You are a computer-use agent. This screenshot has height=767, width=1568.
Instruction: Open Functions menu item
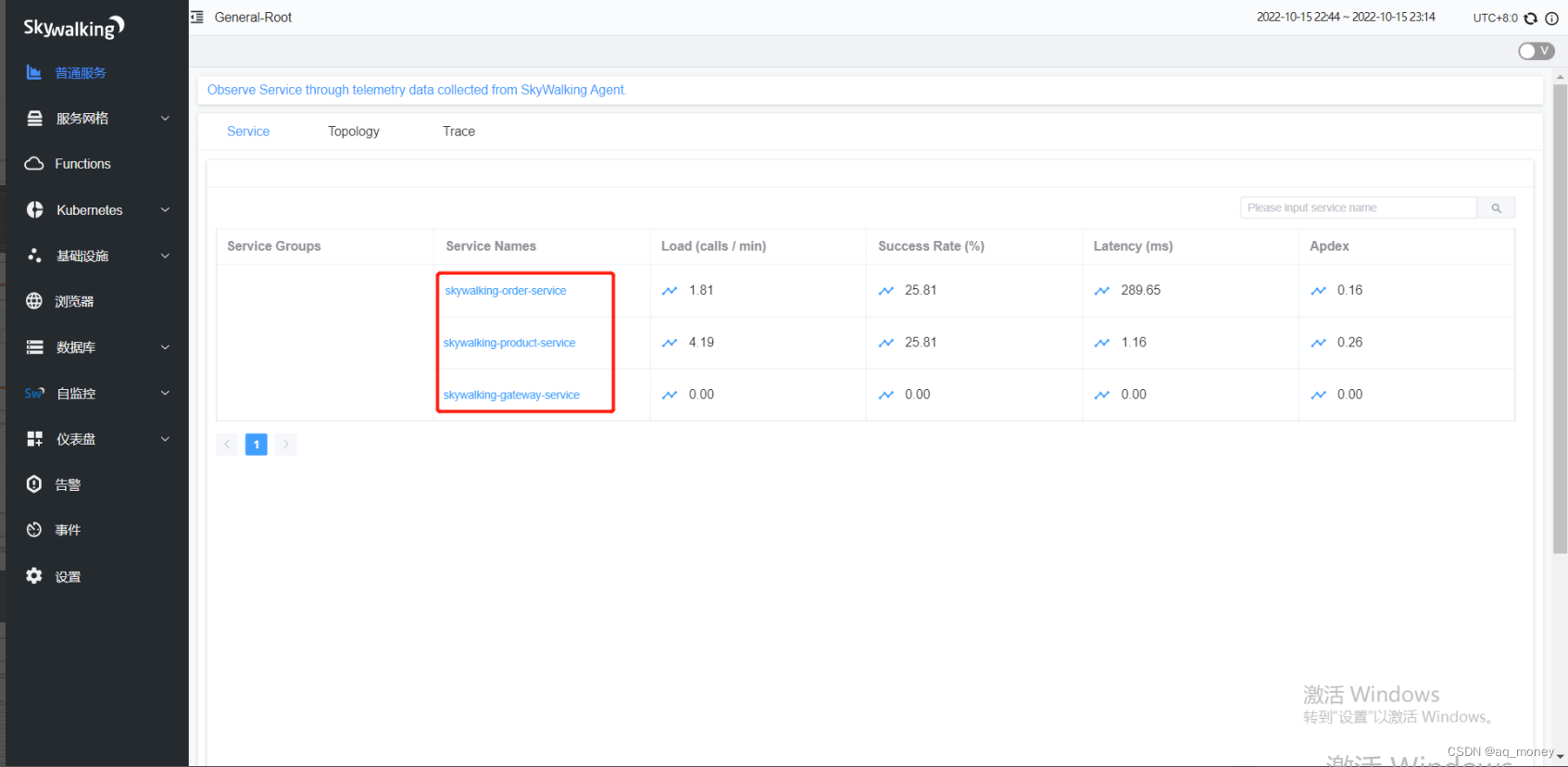(x=82, y=164)
